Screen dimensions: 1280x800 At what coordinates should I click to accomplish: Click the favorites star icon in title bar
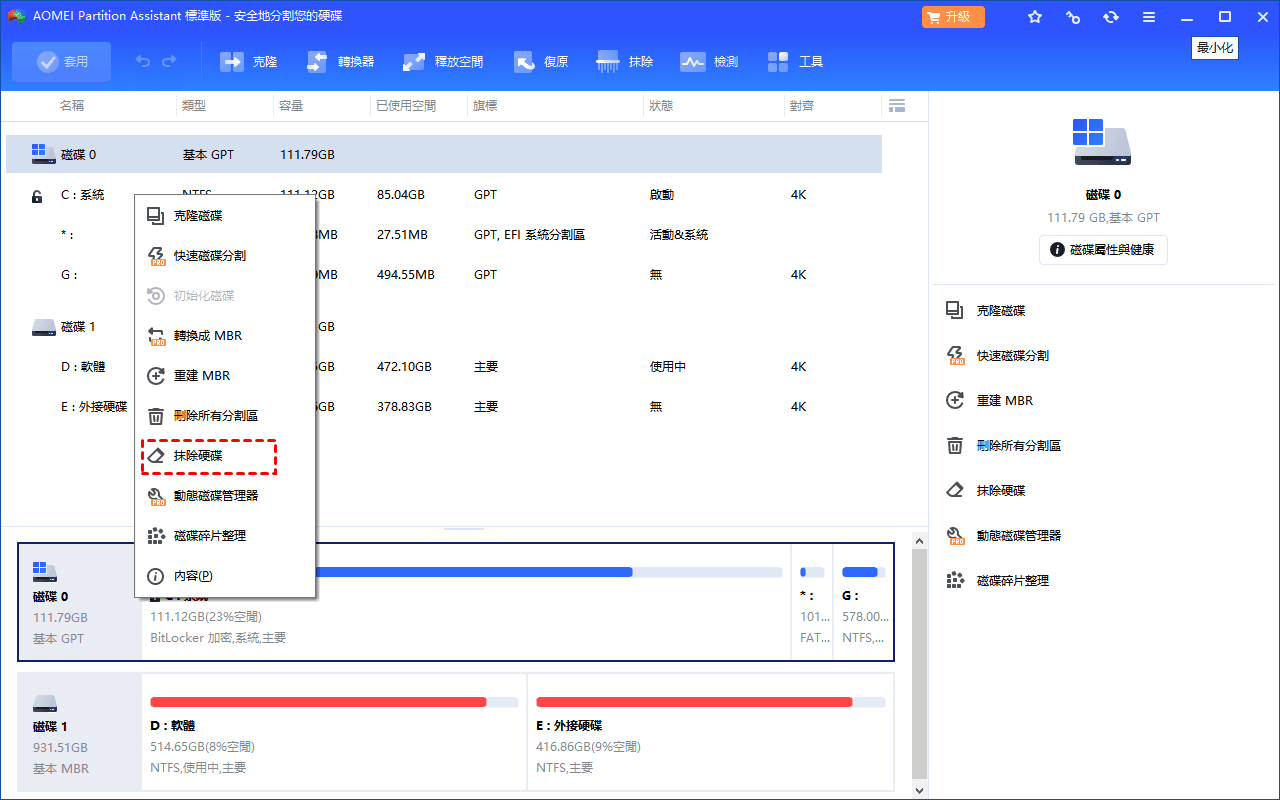pyautogui.click(x=1035, y=17)
